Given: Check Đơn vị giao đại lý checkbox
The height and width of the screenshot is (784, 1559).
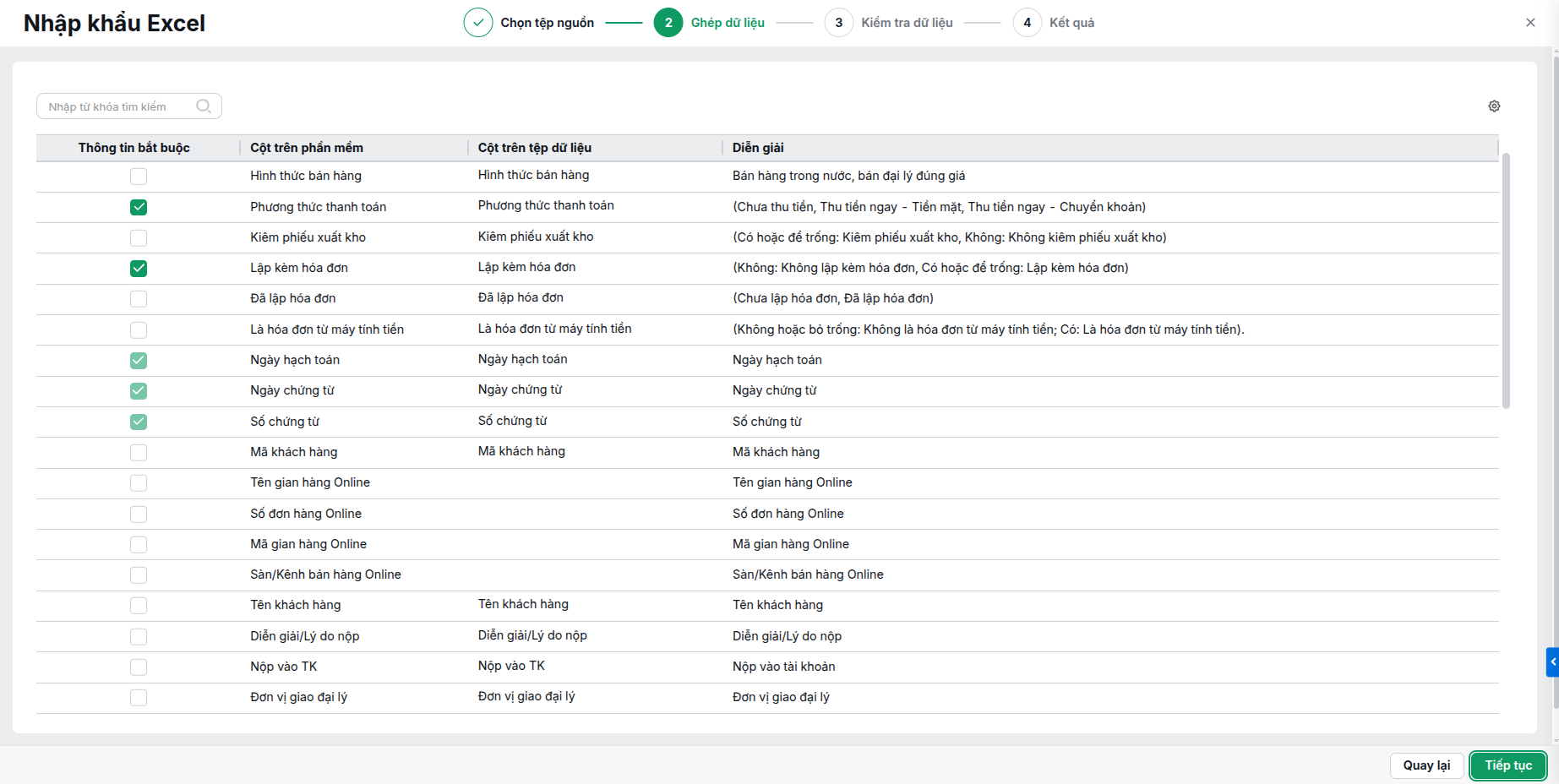Looking at the screenshot, I should [x=139, y=698].
